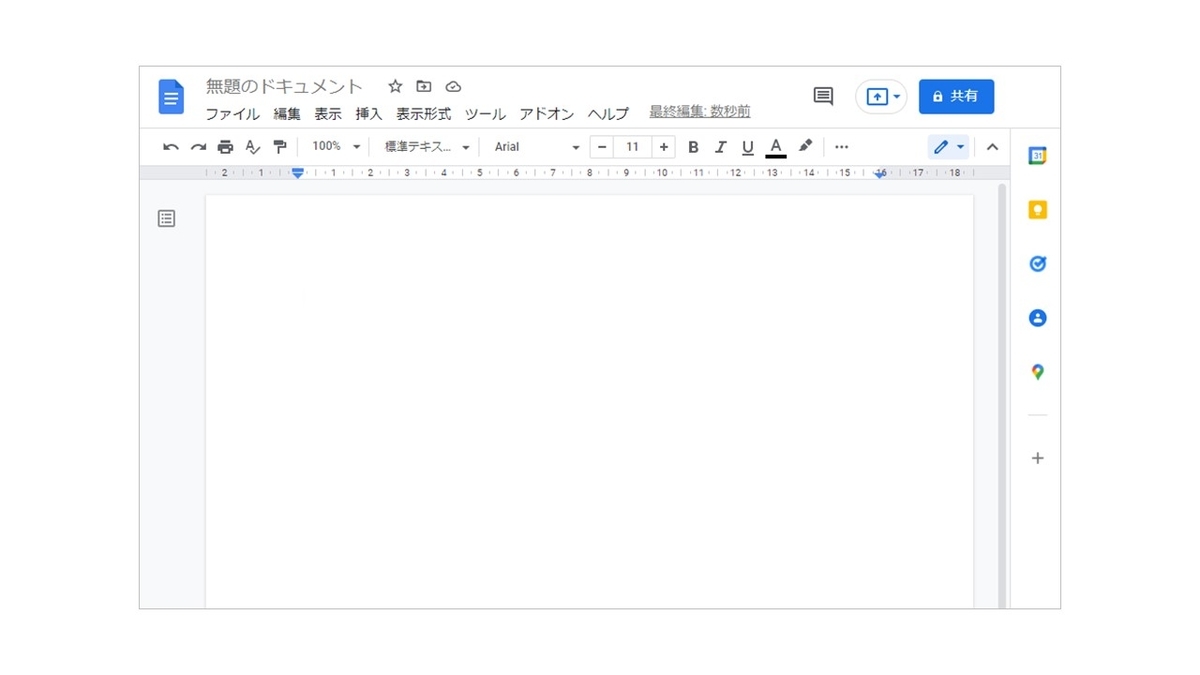Open the 100% zoom dropdown
This screenshot has width=1200, height=675.
click(336, 147)
